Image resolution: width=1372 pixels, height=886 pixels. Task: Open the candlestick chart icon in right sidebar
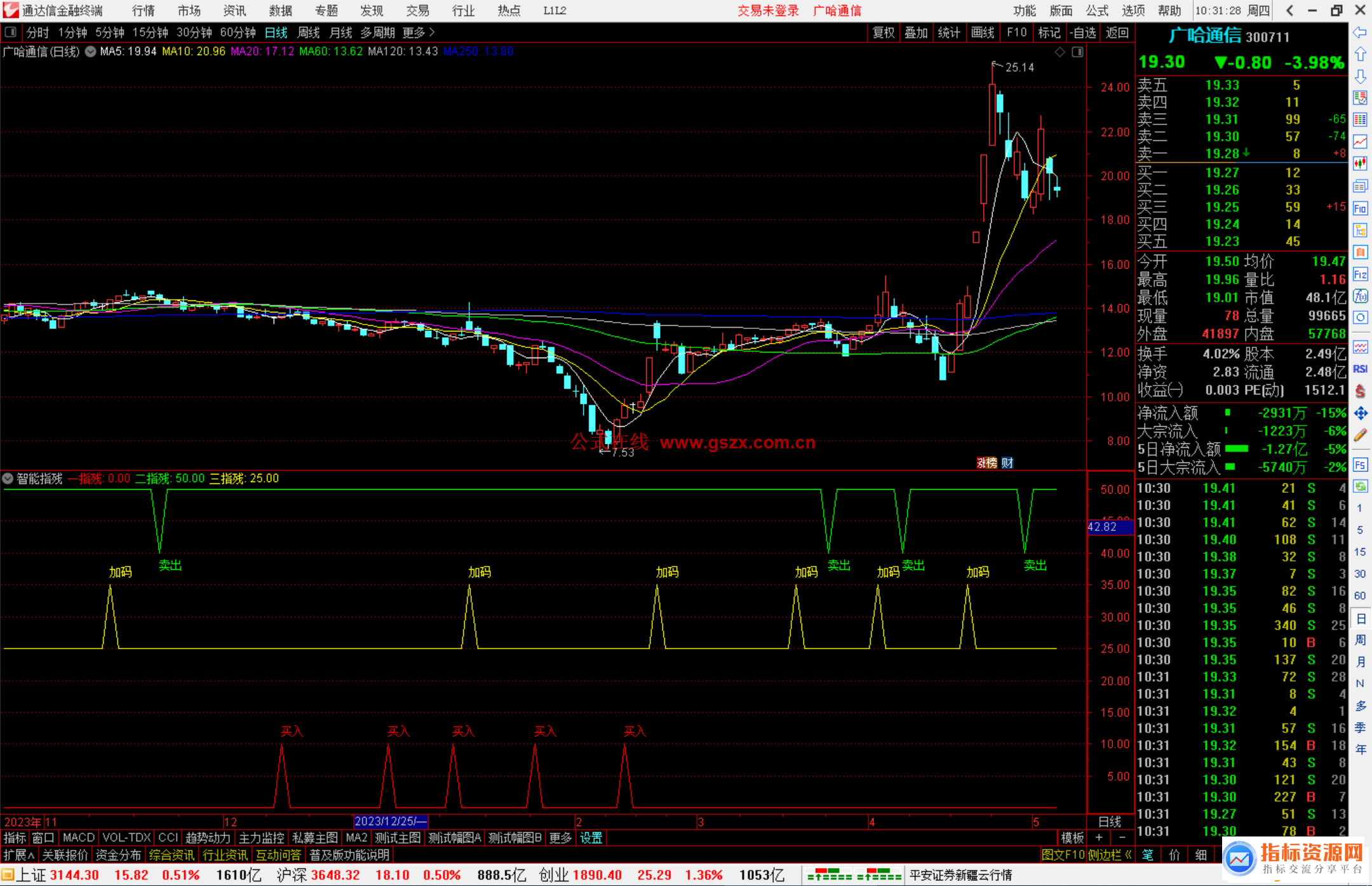pyautogui.click(x=1360, y=164)
